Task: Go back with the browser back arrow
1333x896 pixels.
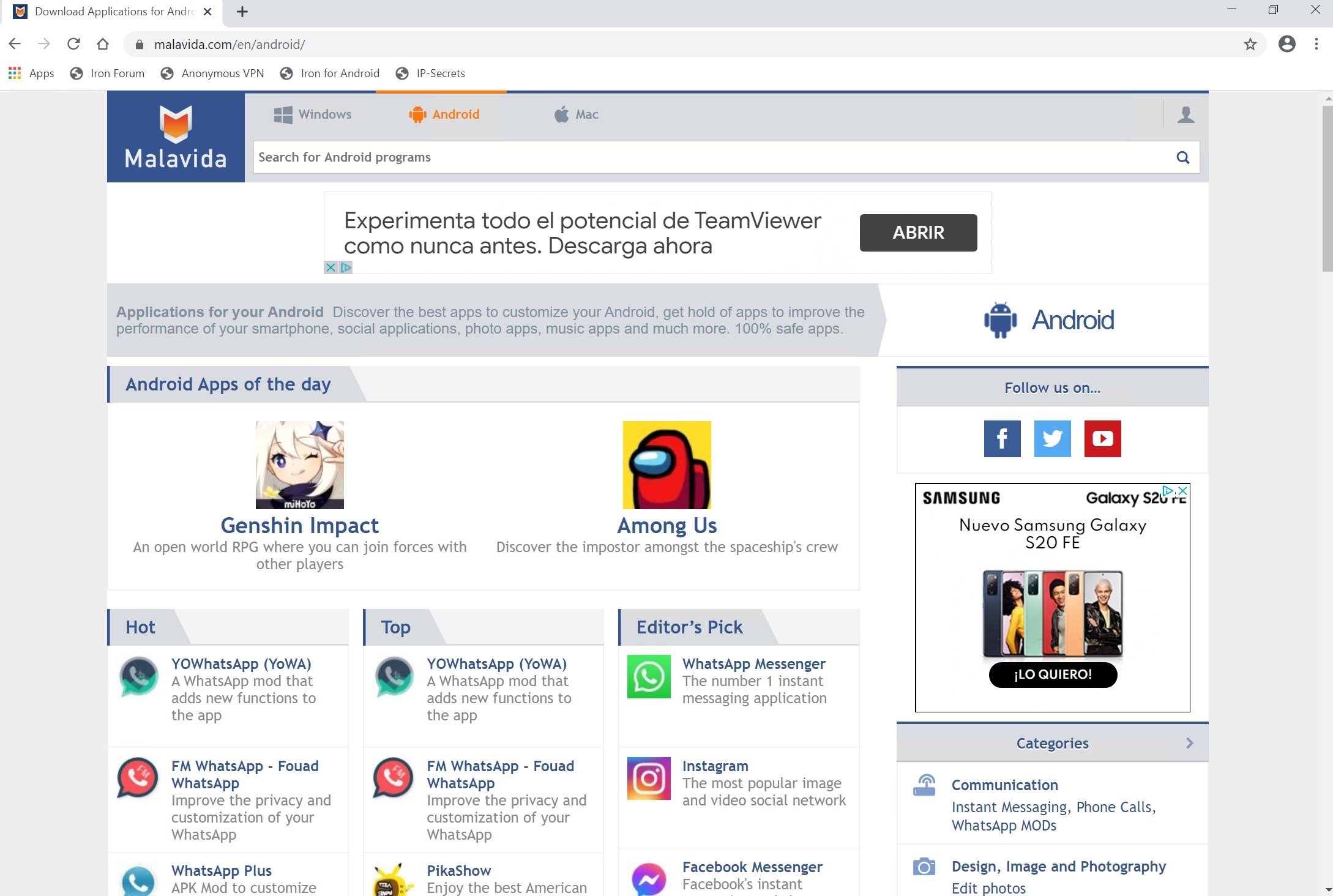Action: click(15, 44)
